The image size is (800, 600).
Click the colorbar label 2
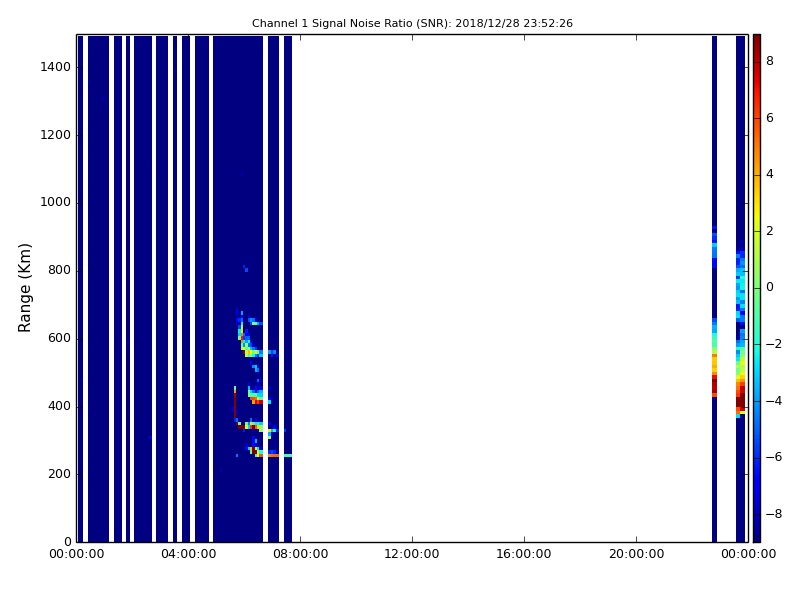(770, 231)
